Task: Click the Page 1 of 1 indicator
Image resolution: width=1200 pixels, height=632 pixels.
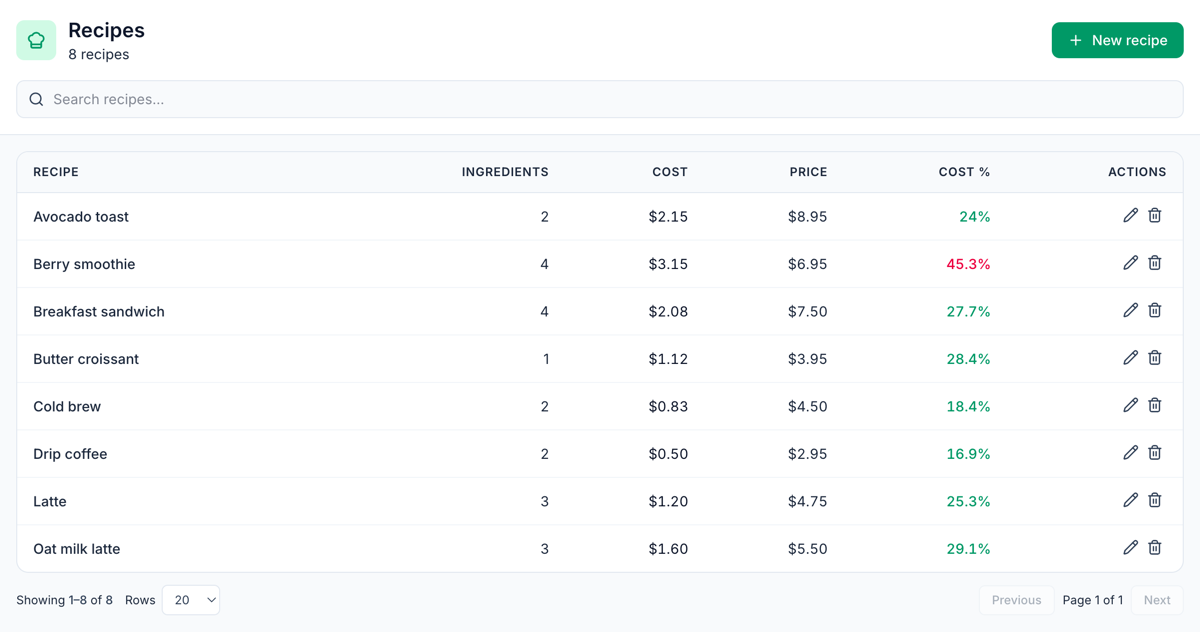Action: pyautogui.click(x=1092, y=600)
